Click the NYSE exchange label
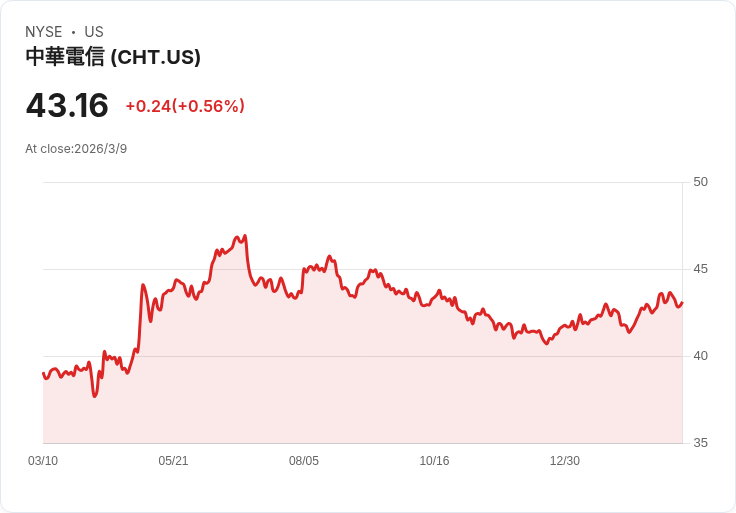The height and width of the screenshot is (513, 736). (x=43, y=32)
